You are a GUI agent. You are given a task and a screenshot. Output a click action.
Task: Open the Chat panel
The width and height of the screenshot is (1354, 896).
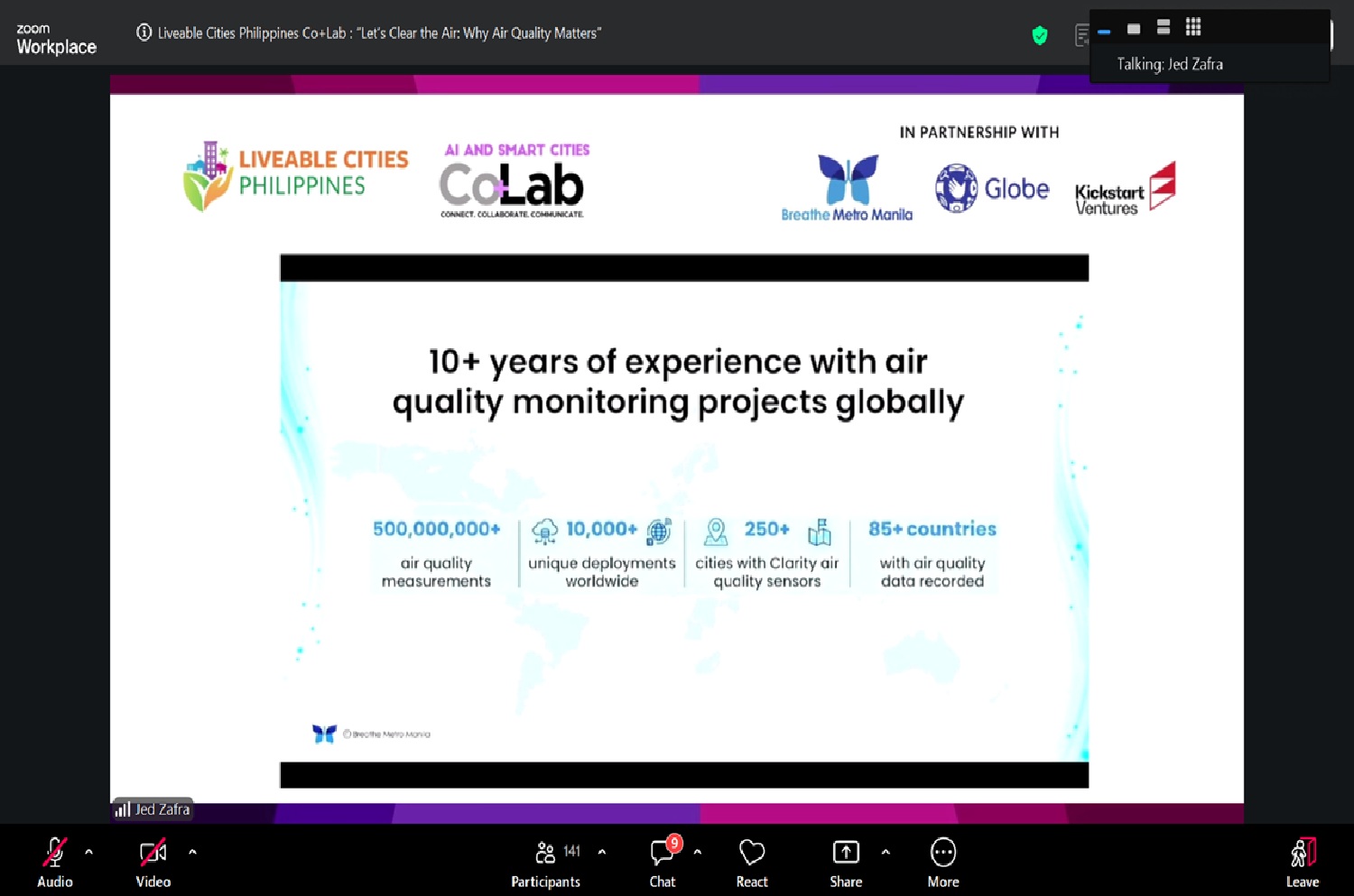[662, 862]
